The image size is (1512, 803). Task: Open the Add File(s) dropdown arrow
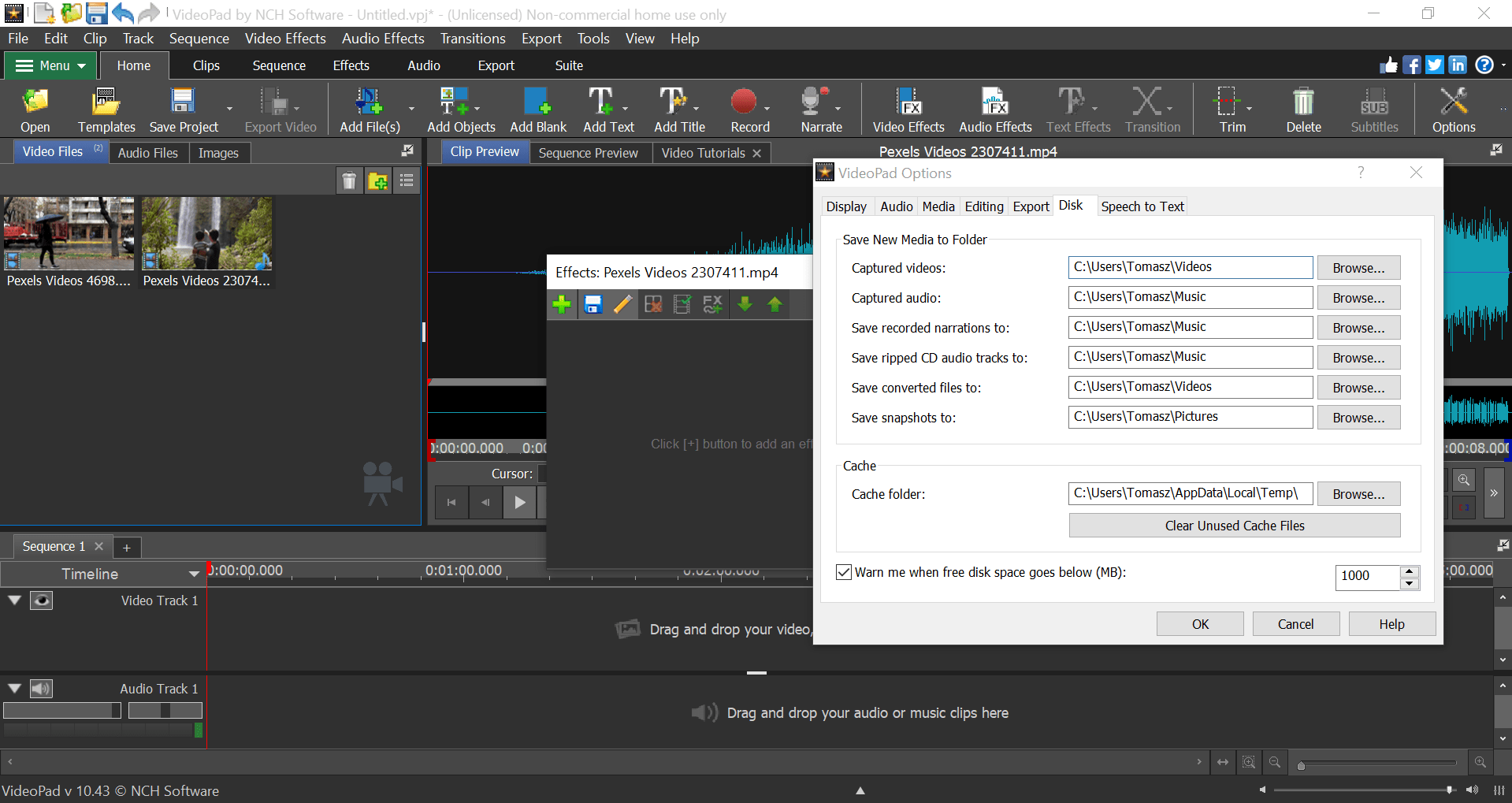tap(411, 109)
